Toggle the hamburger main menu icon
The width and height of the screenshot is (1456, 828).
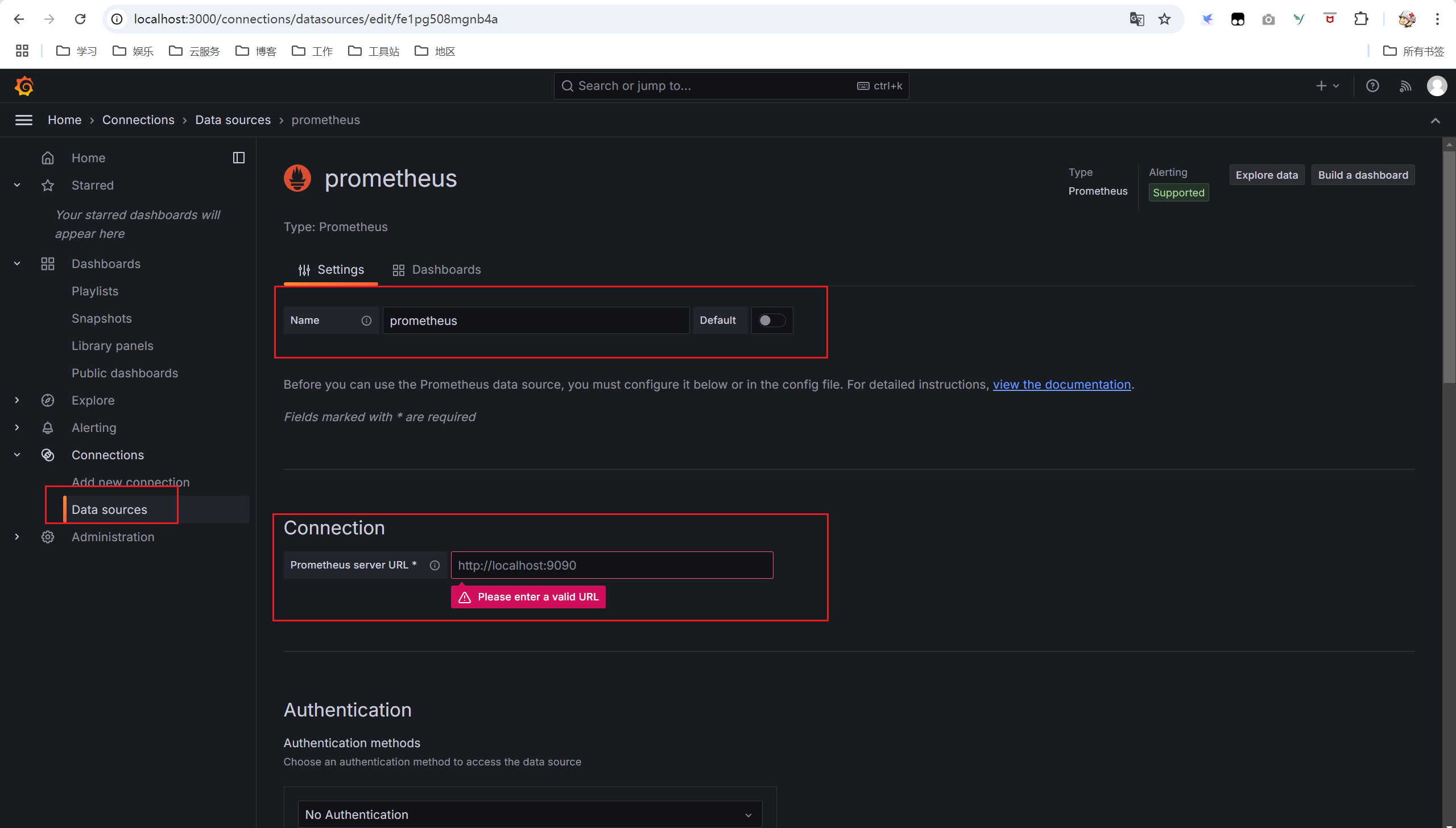pos(24,120)
